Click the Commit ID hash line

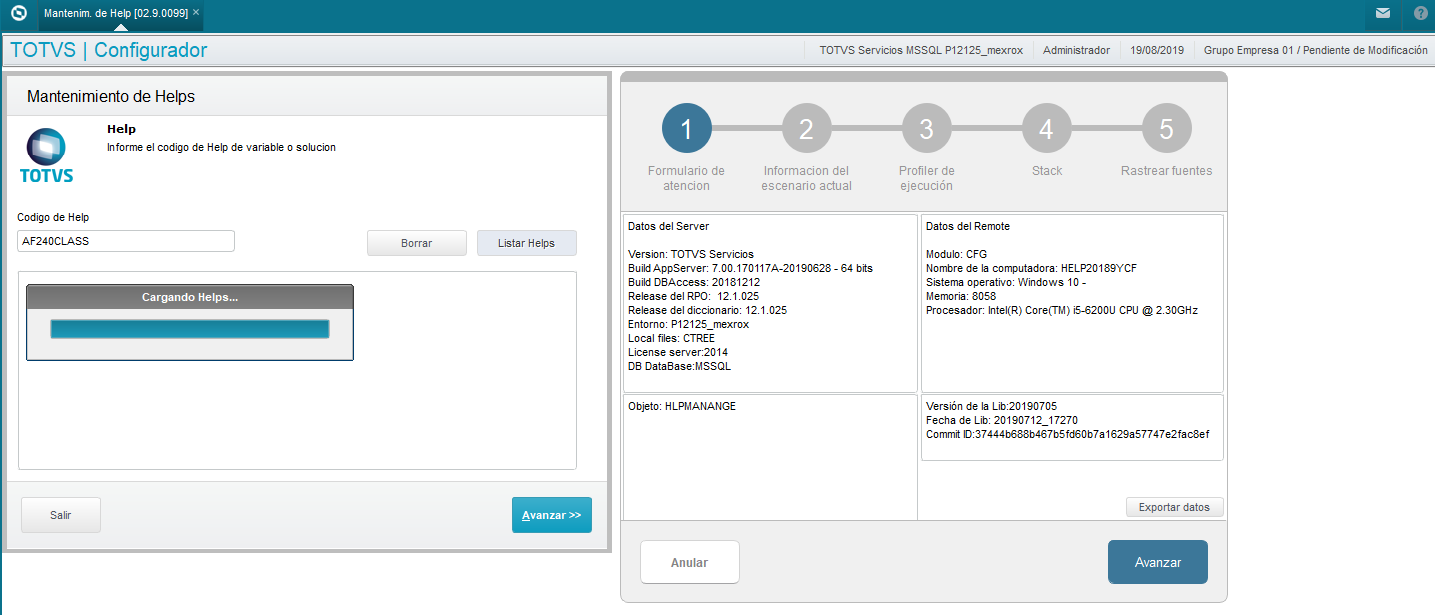click(1068, 434)
